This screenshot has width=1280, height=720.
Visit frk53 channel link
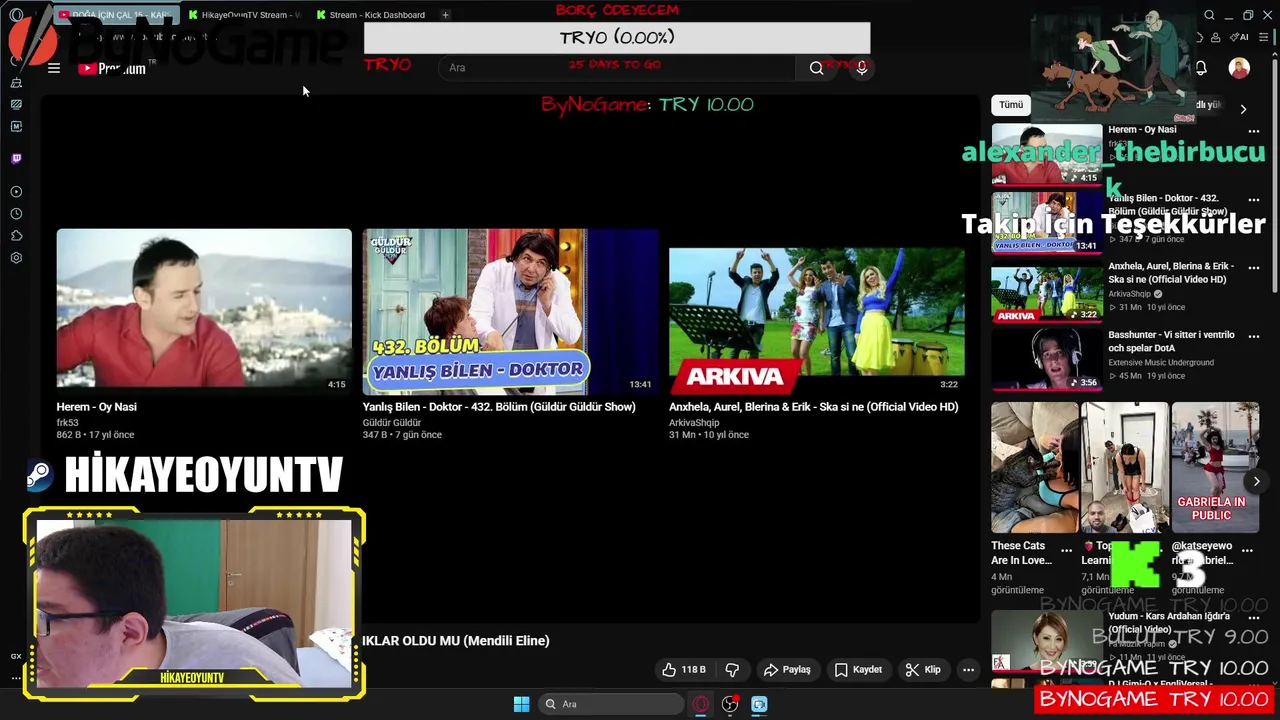[x=67, y=423]
